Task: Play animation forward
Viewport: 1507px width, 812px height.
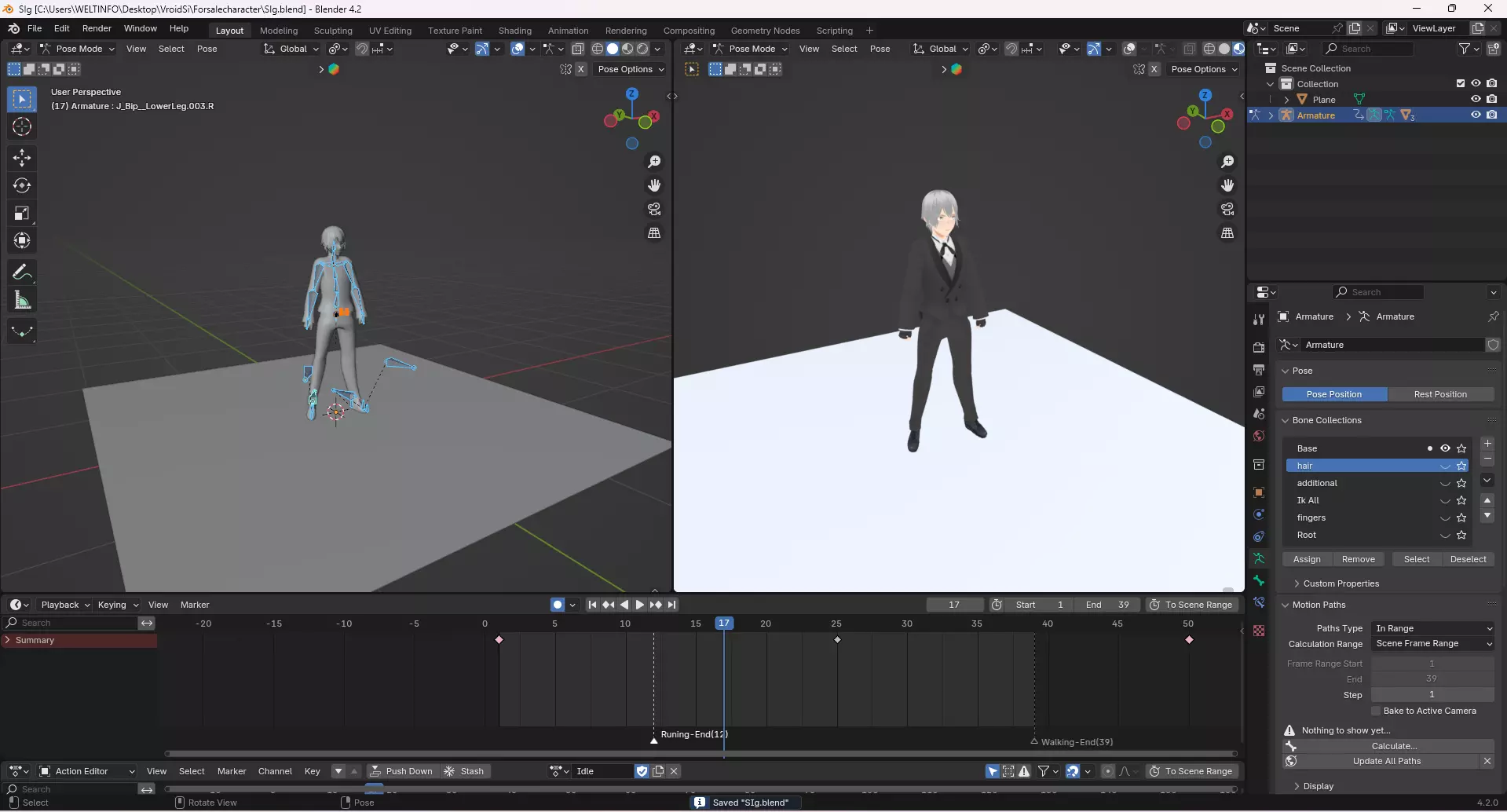Action: [x=639, y=605]
